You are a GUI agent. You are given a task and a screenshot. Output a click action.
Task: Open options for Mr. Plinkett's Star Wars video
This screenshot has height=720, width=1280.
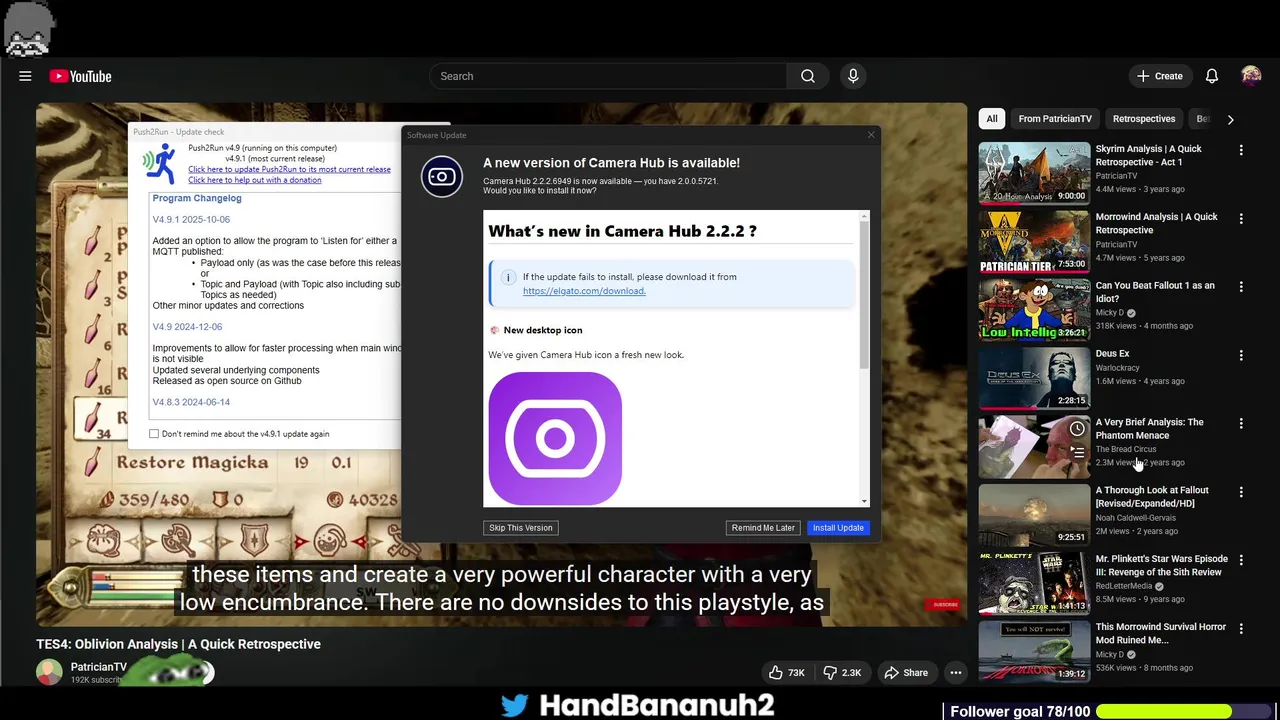pyautogui.click(x=1241, y=560)
